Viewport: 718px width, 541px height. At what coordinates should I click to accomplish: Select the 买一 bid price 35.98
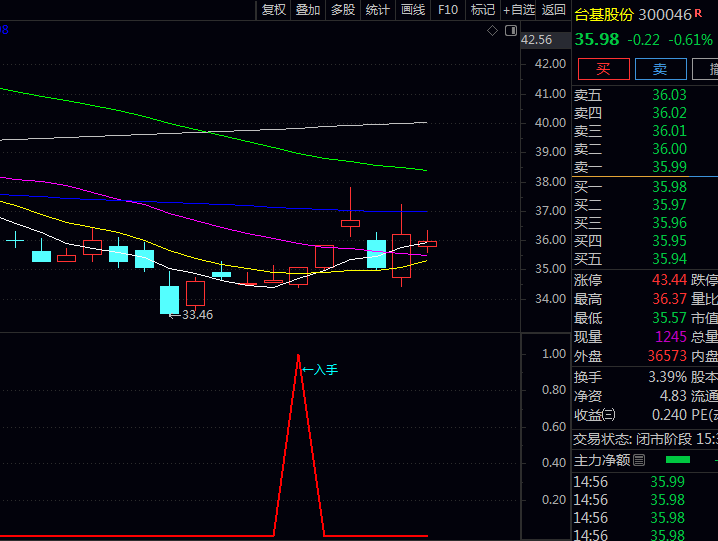click(x=669, y=187)
